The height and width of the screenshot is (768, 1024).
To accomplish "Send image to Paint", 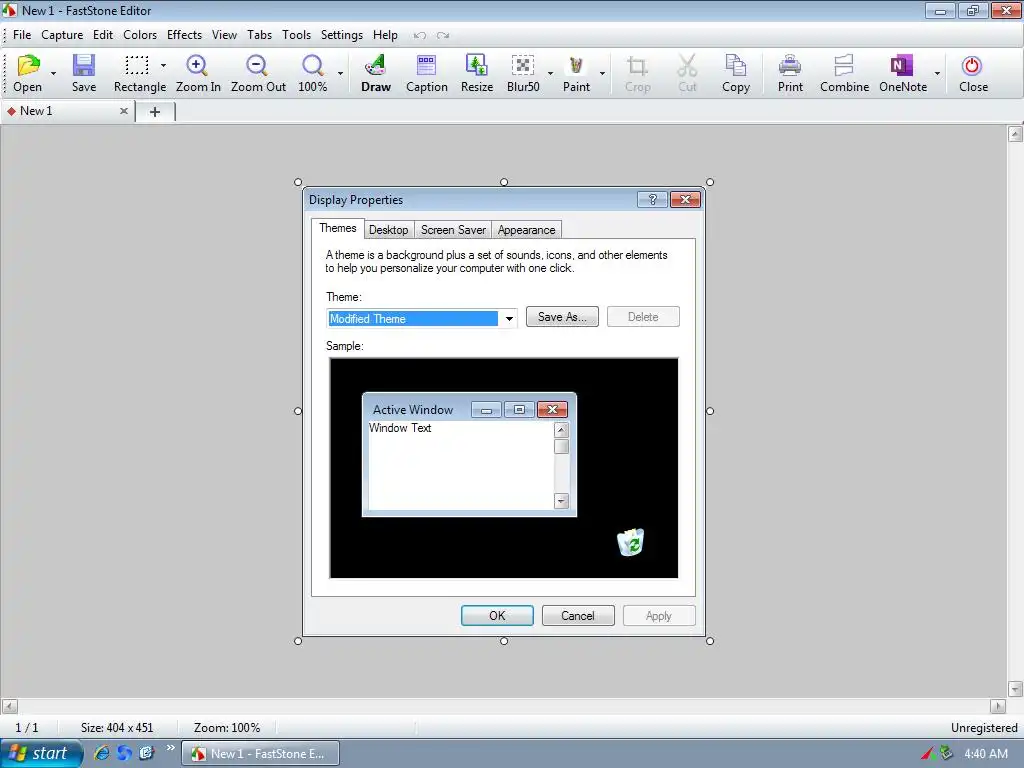I will coord(576,73).
